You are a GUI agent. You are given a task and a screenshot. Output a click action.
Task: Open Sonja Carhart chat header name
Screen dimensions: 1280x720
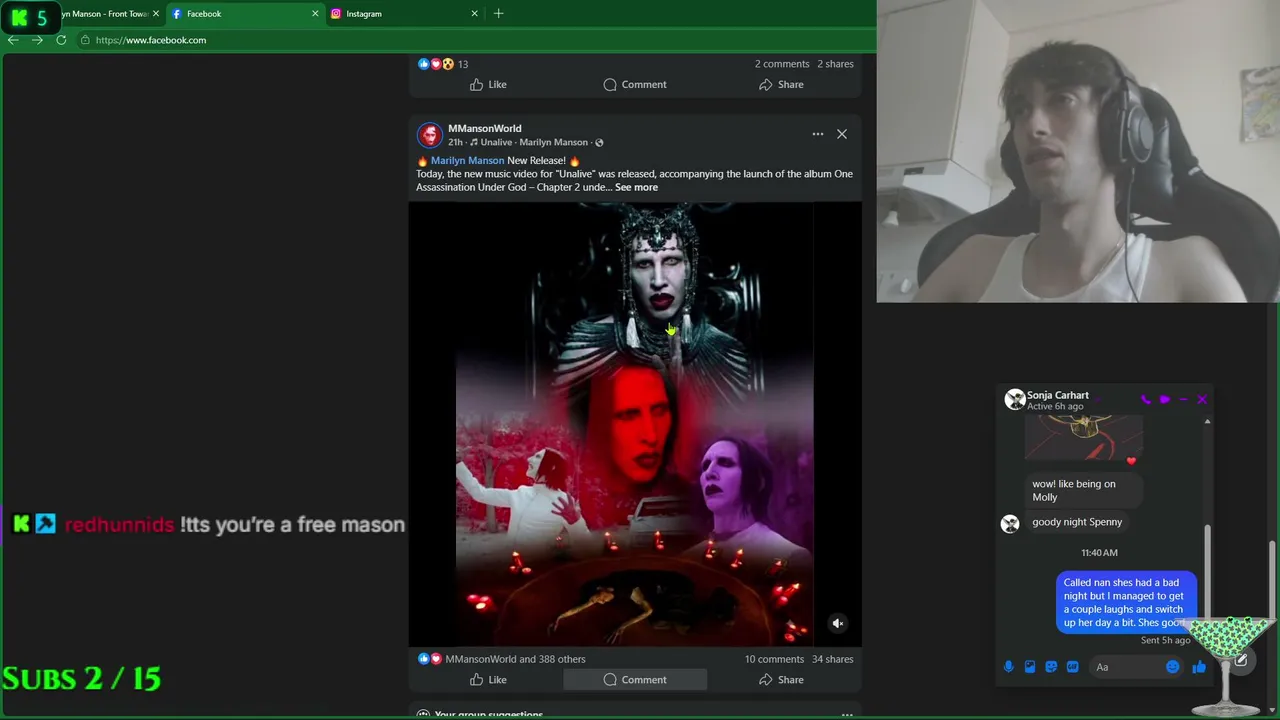click(1058, 395)
